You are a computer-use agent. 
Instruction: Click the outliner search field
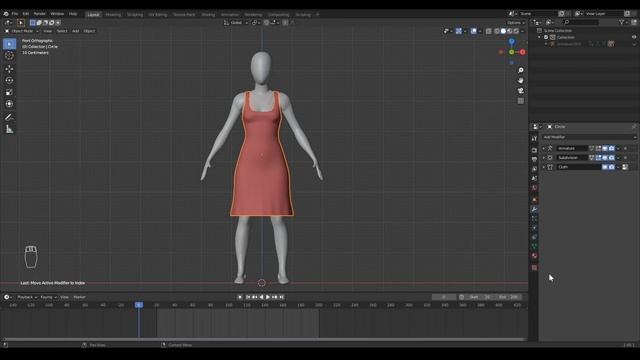pos(581,22)
